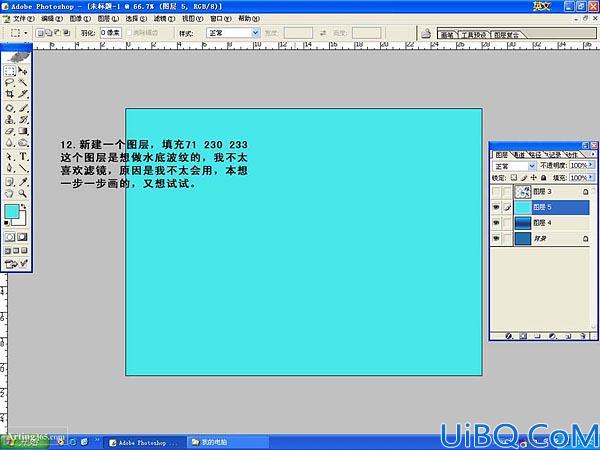The width and height of the screenshot is (600, 450).
Task: Select the Lasso tool
Action: (x=10, y=82)
